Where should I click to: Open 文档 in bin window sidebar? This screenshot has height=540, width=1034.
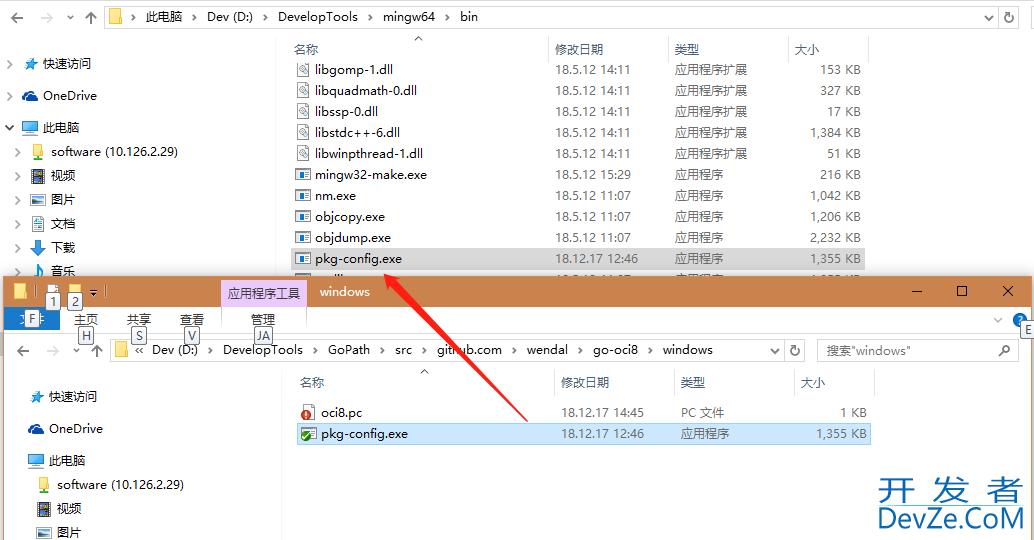point(53,224)
